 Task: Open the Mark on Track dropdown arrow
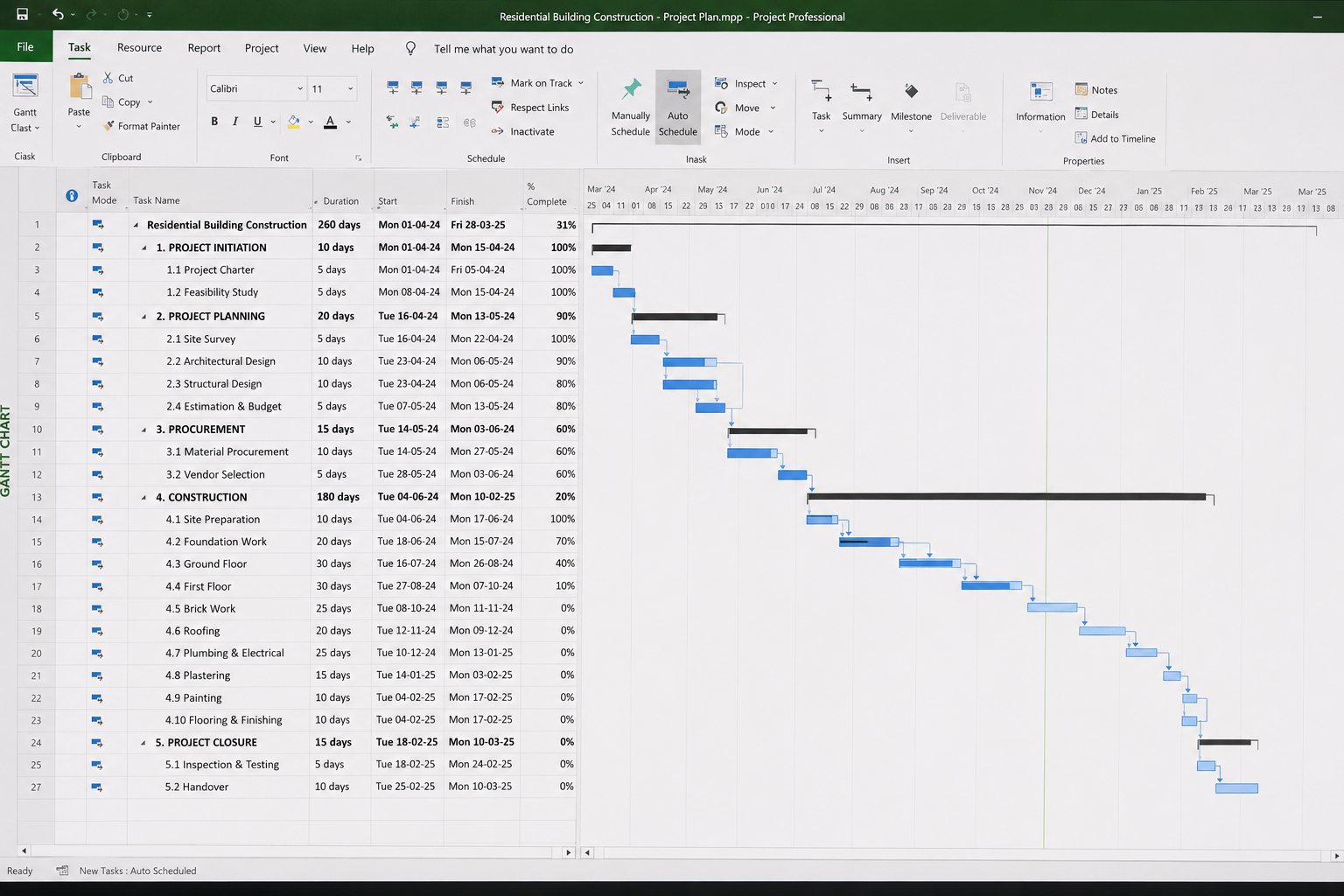(x=581, y=83)
